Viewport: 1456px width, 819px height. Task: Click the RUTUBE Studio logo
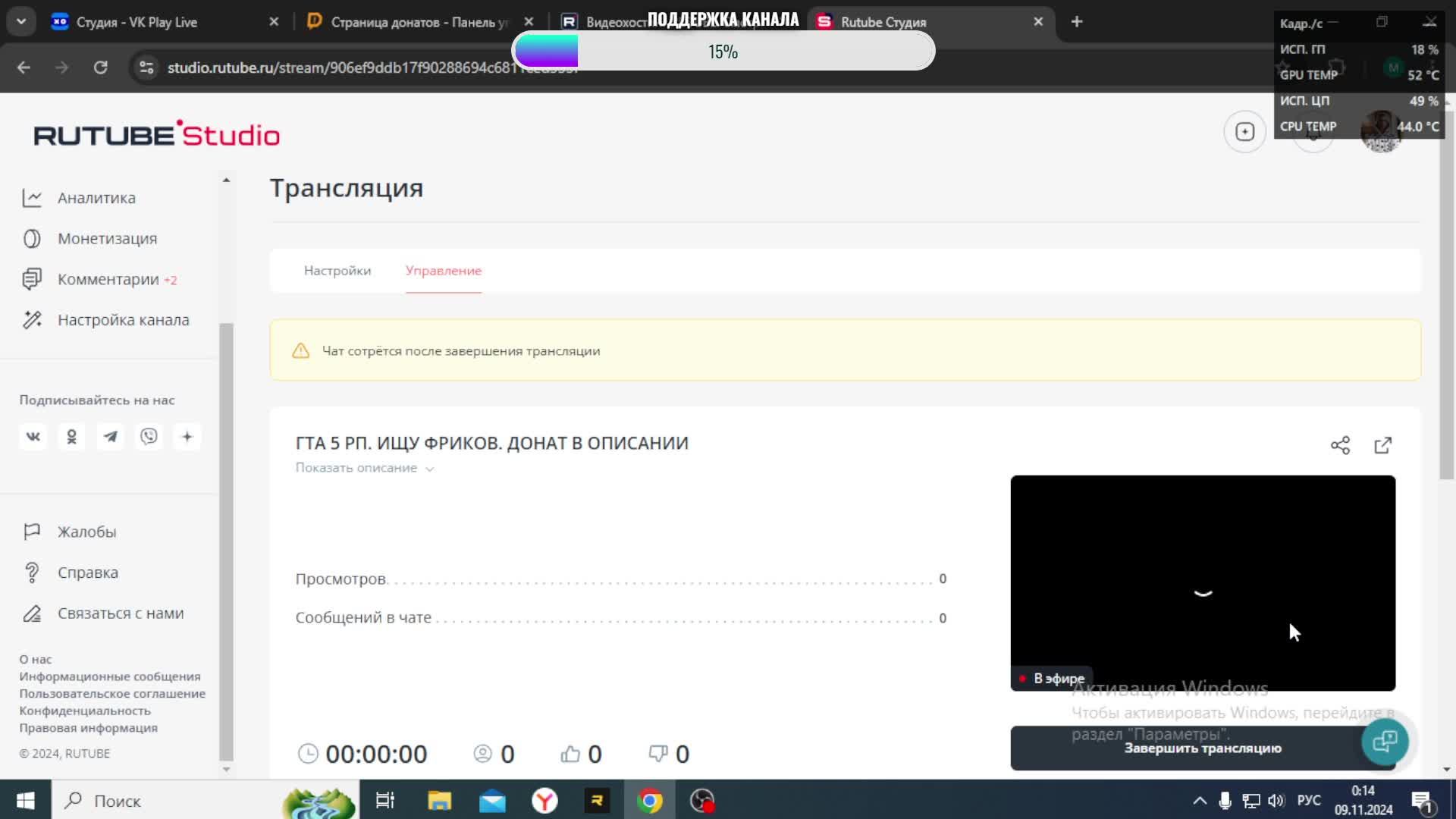pos(157,134)
